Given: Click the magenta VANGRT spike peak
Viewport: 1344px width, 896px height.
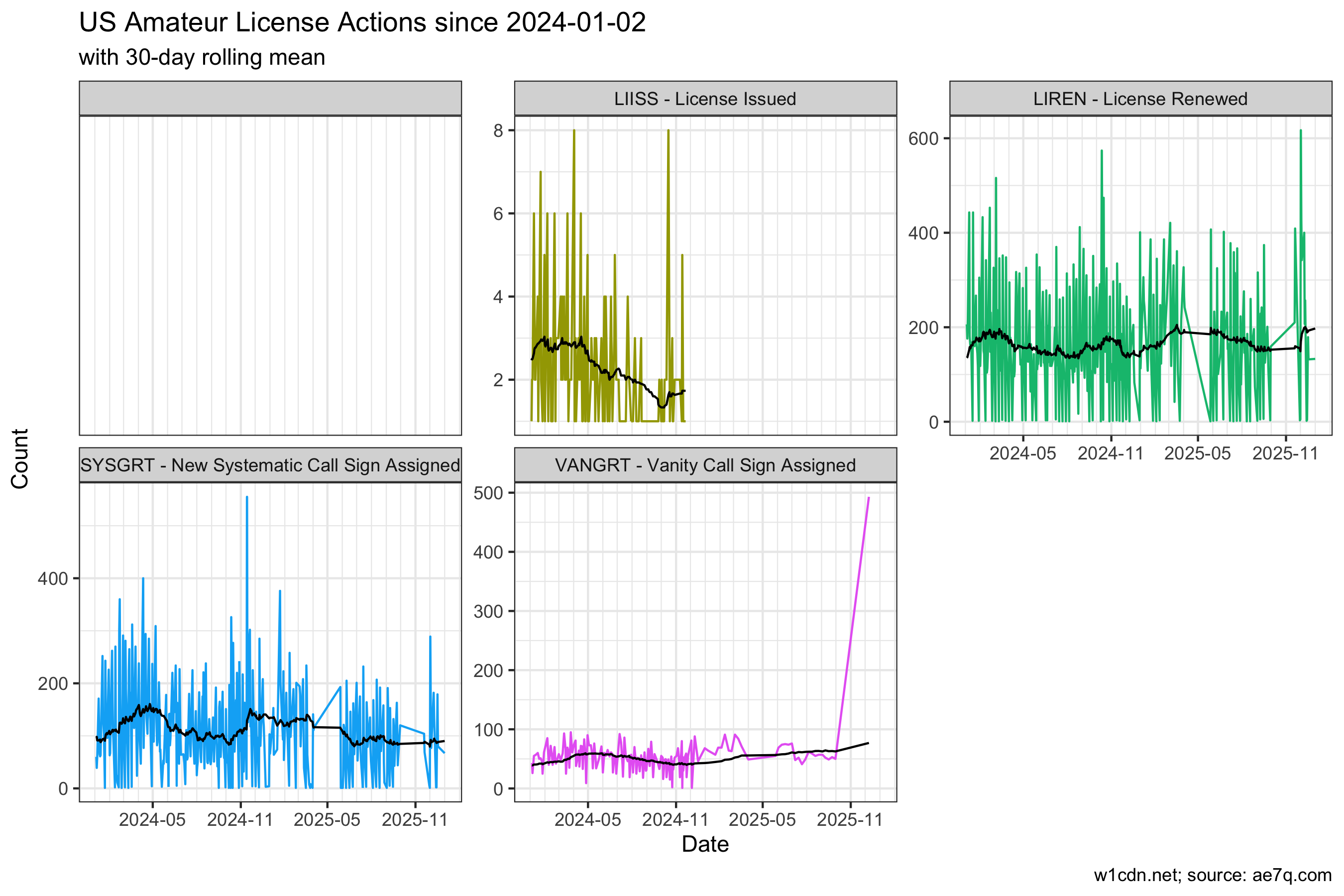Looking at the screenshot, I should click(x=869, y=498).
